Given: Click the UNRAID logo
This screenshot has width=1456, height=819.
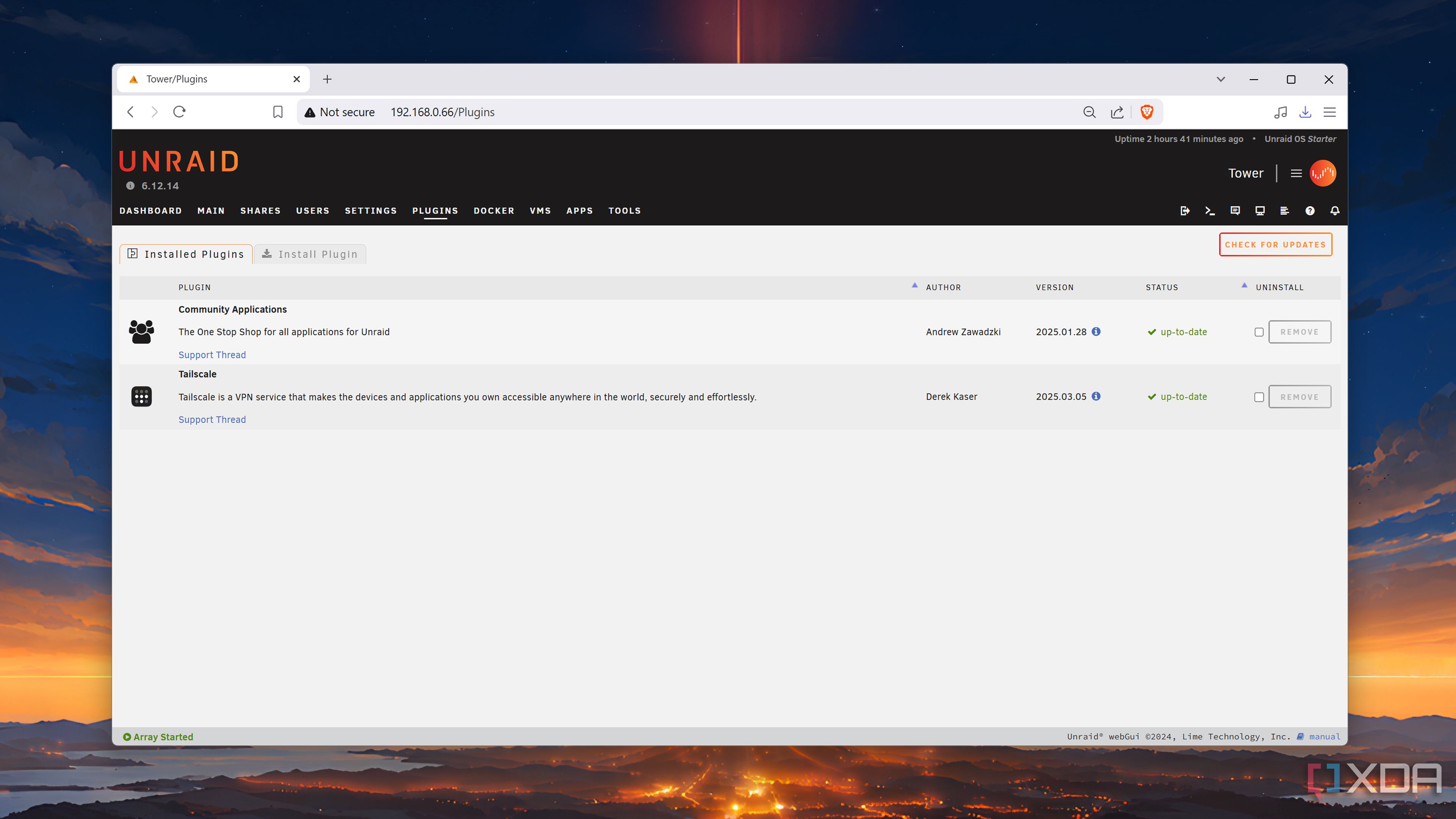Looking at the screenshot, I should [179, 162].
